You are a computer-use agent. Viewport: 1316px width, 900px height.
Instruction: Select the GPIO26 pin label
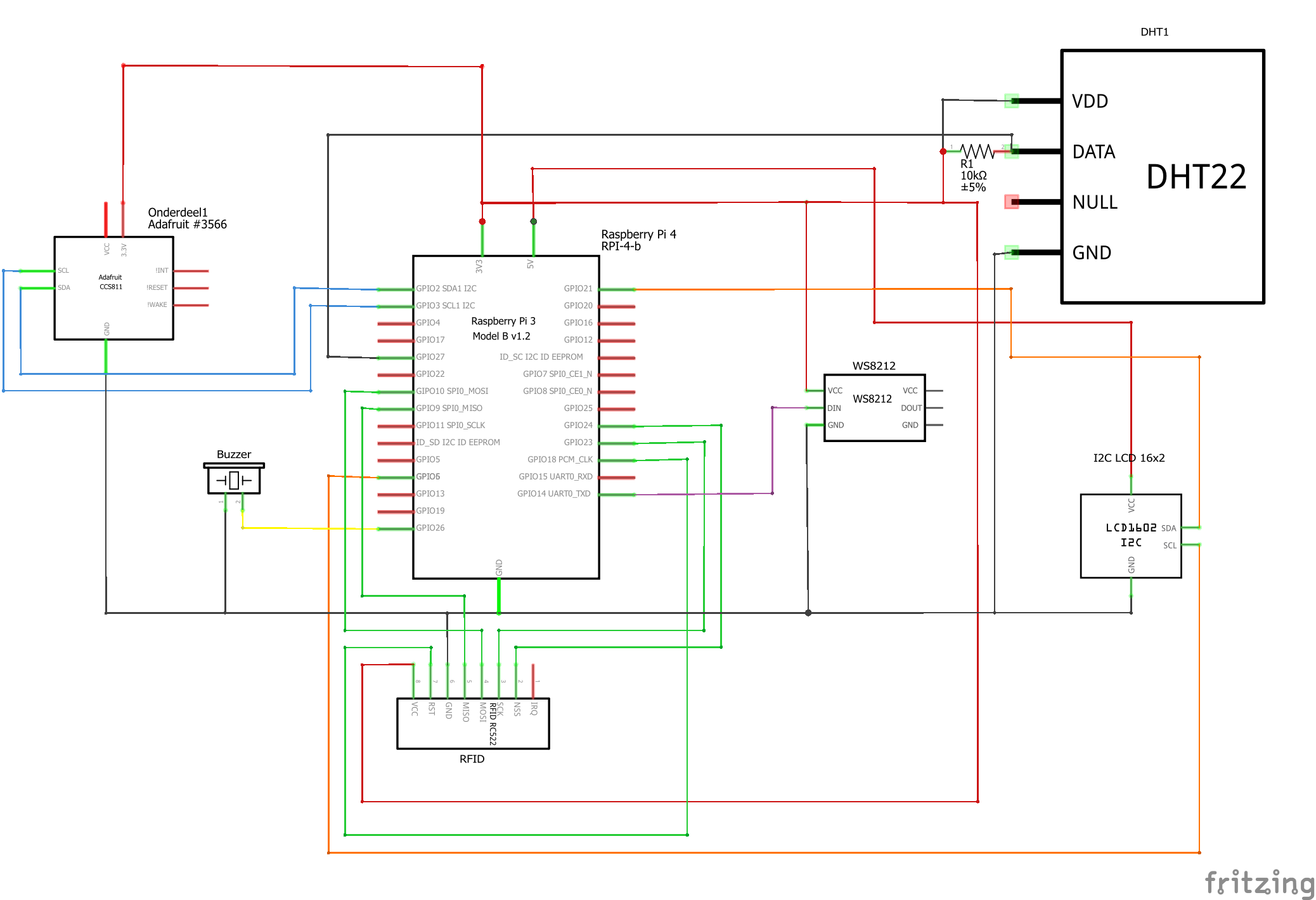point(430,528)
